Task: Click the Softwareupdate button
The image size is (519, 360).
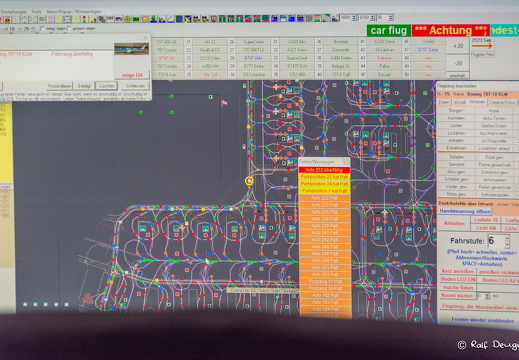Action: pyautogui.click(x=495, y=194)
